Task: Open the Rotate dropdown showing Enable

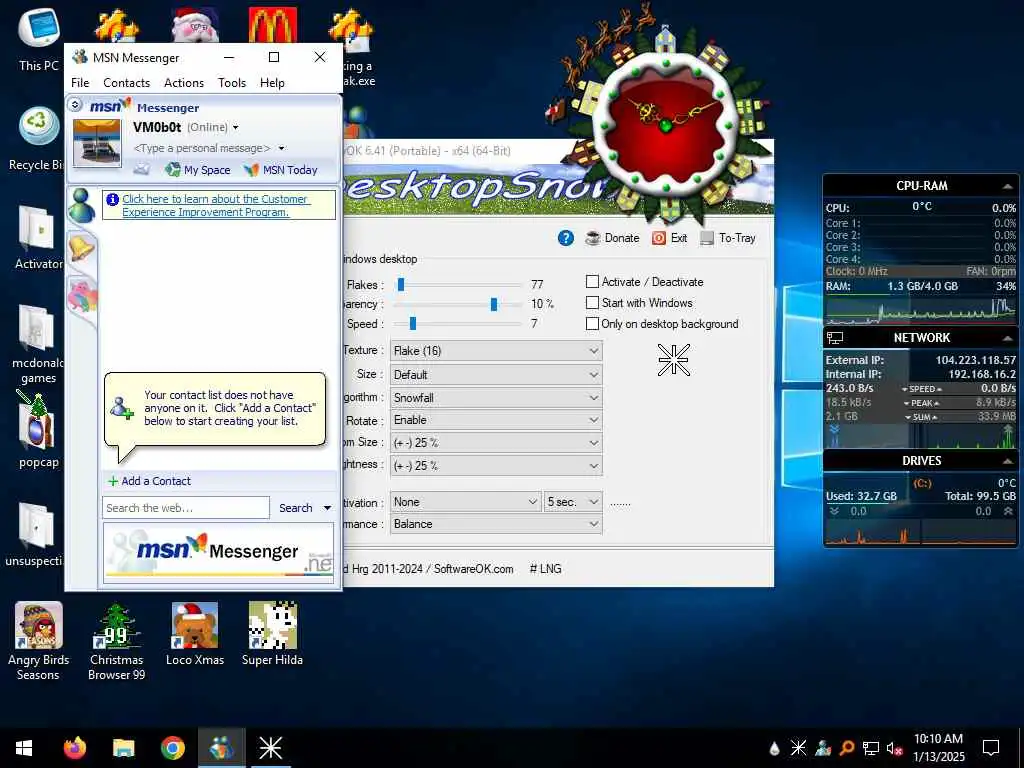Action: (496, 420)
